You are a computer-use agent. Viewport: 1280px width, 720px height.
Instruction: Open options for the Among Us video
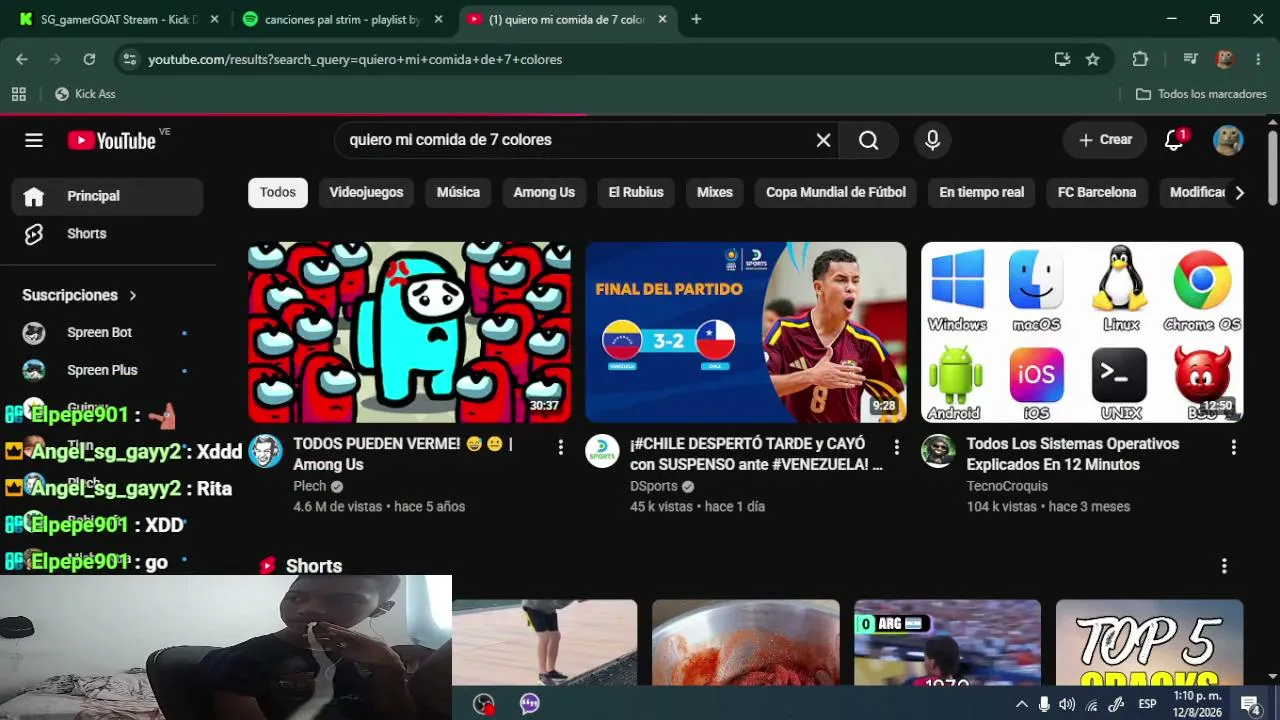pos(561,447)
